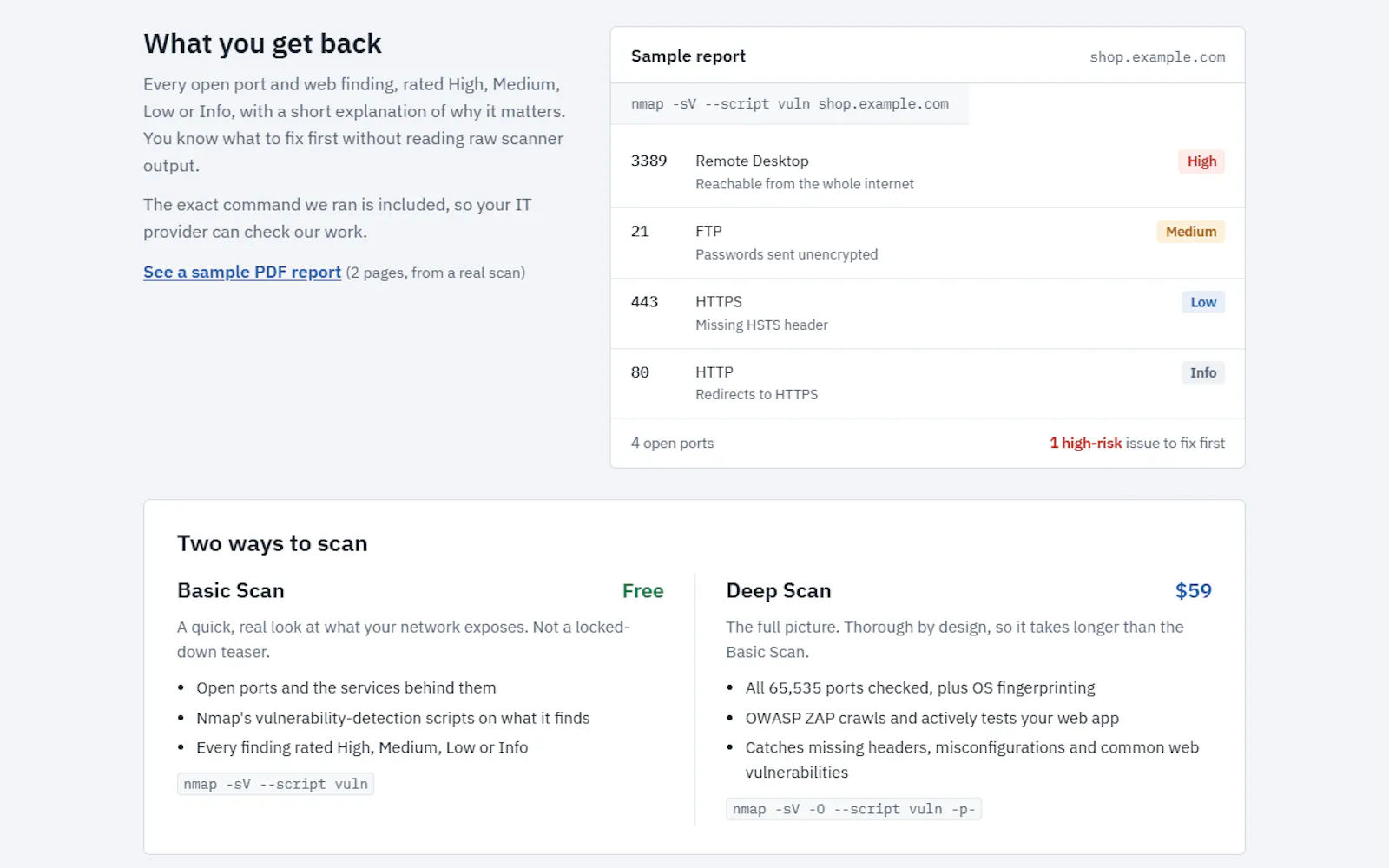
Task: Click the Deep Scan nmap command code
Action: pos(853,809)
